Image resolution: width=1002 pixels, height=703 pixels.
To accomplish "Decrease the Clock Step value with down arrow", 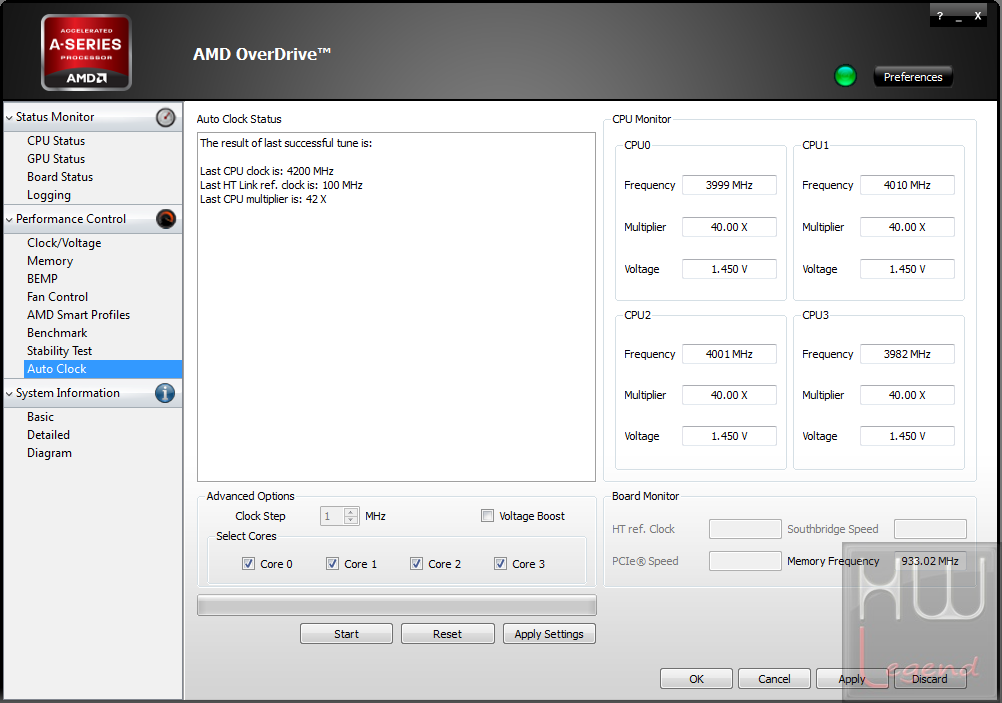I will [x=351, y=520].
